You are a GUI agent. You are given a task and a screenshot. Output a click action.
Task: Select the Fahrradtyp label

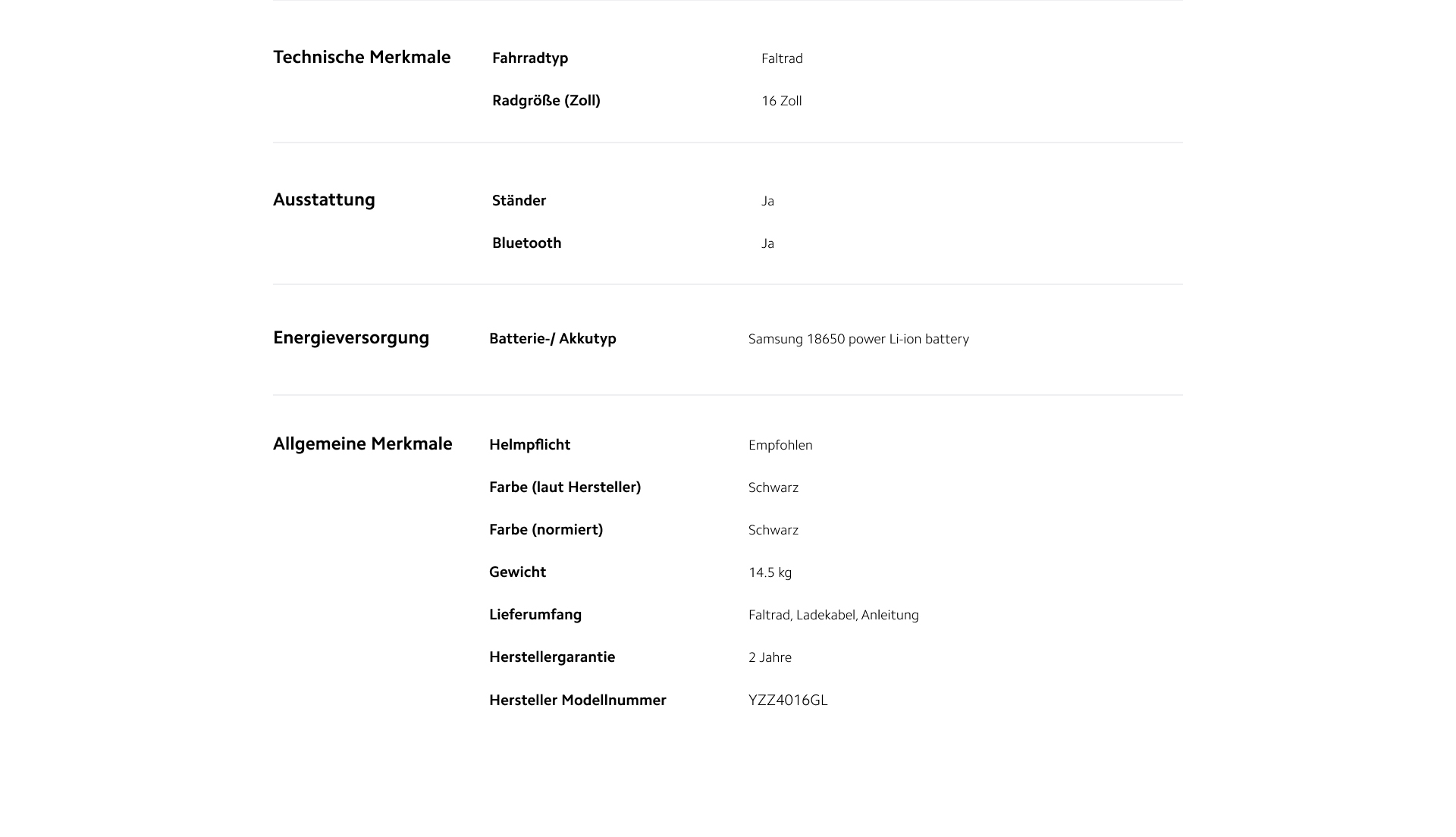[530, 58]
